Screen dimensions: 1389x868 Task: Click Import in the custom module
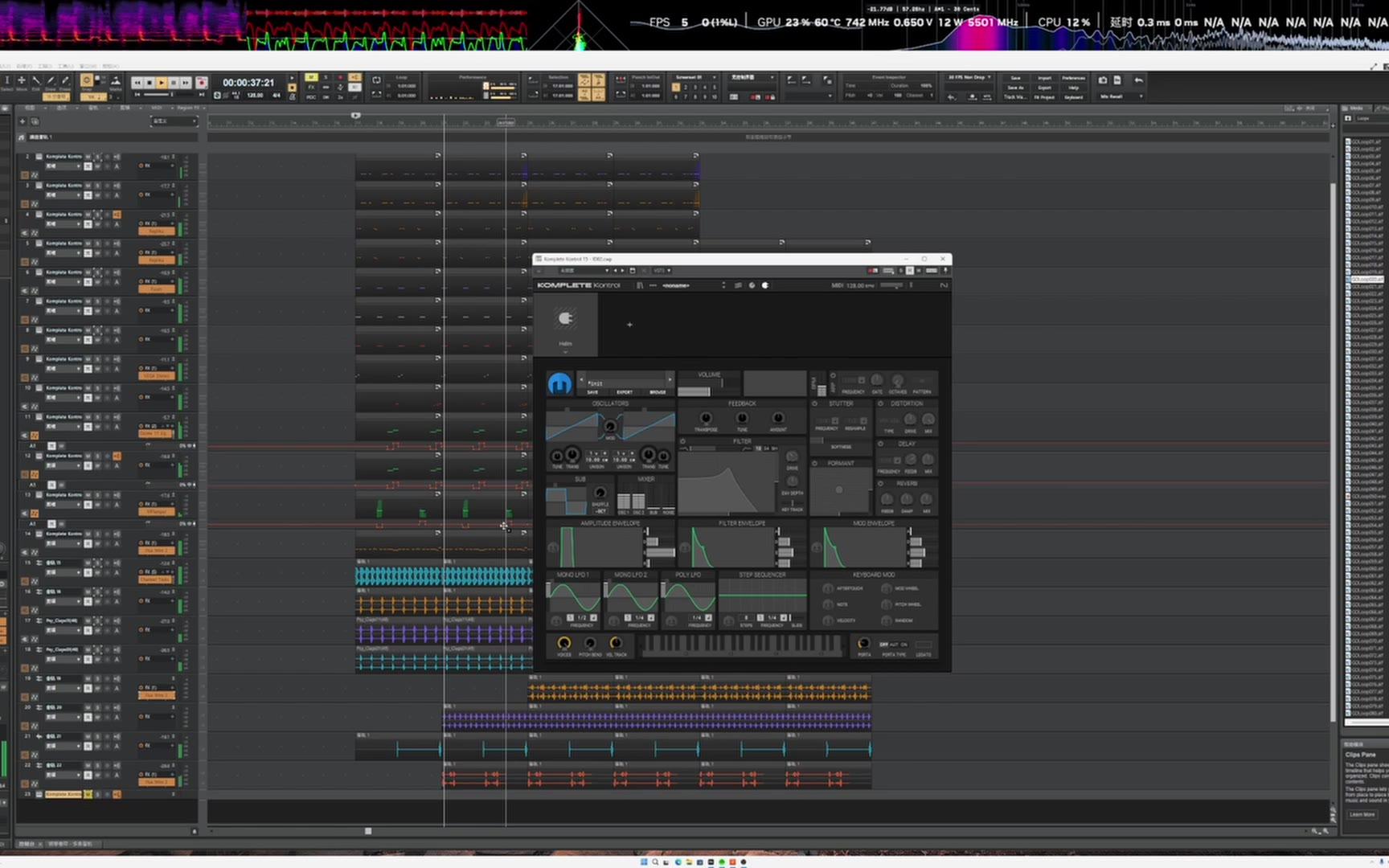pyautogui.click(x=1044, y=78)
